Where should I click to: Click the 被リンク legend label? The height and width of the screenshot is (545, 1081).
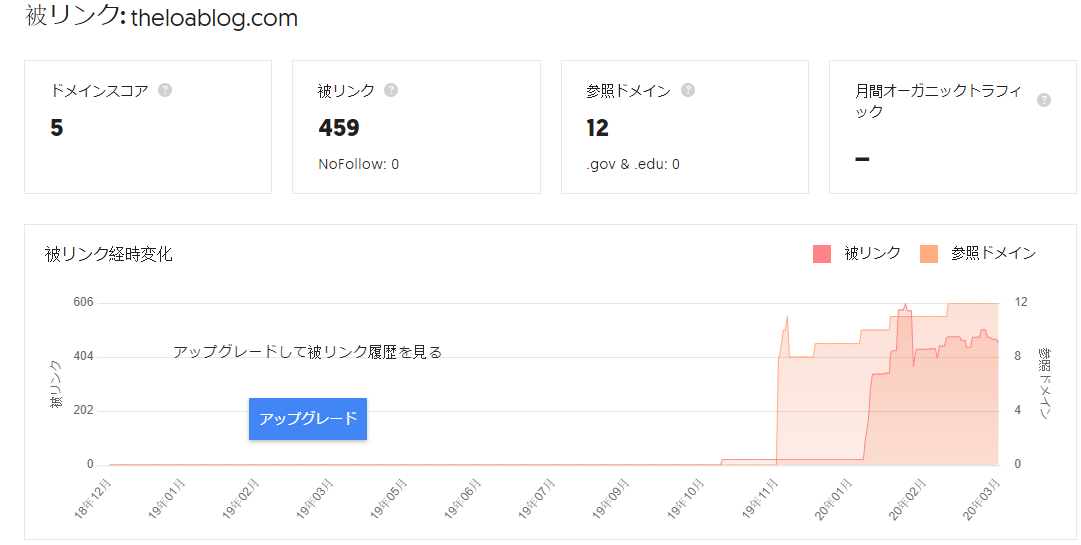coord(872,254)
